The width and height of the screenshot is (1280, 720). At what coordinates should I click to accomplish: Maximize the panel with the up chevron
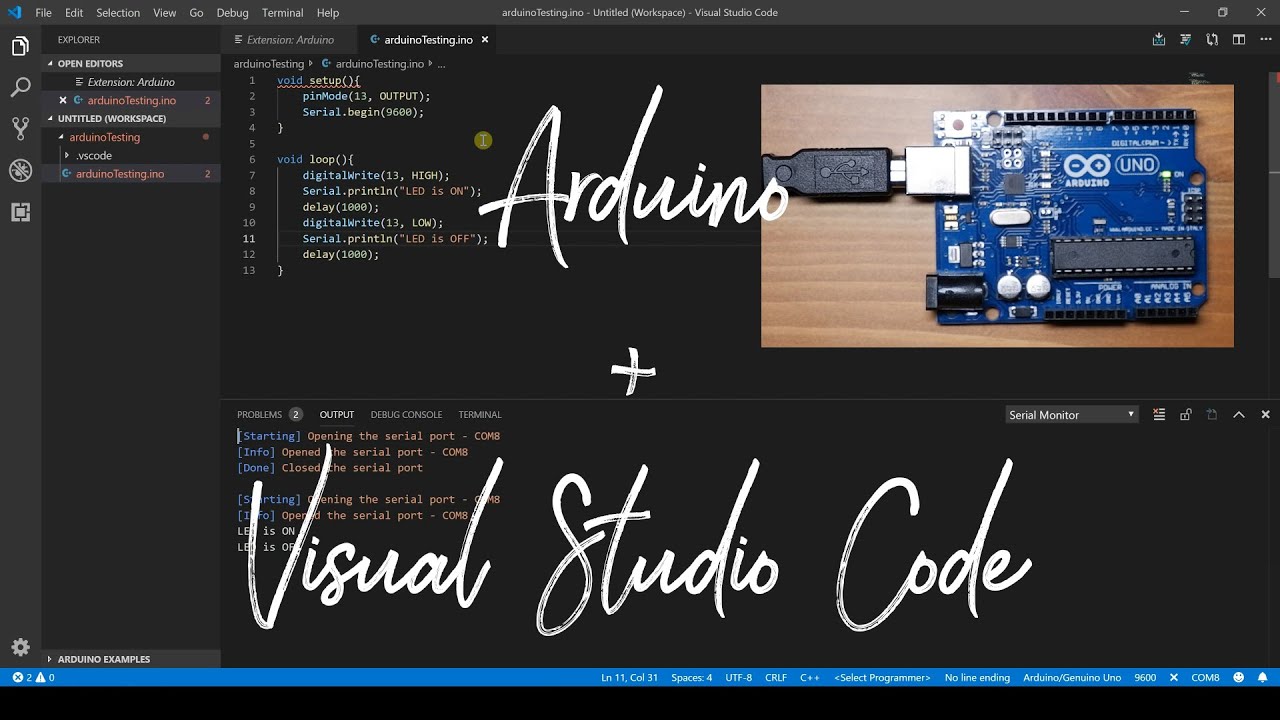pyautogui.click(x=1238, y=414)
